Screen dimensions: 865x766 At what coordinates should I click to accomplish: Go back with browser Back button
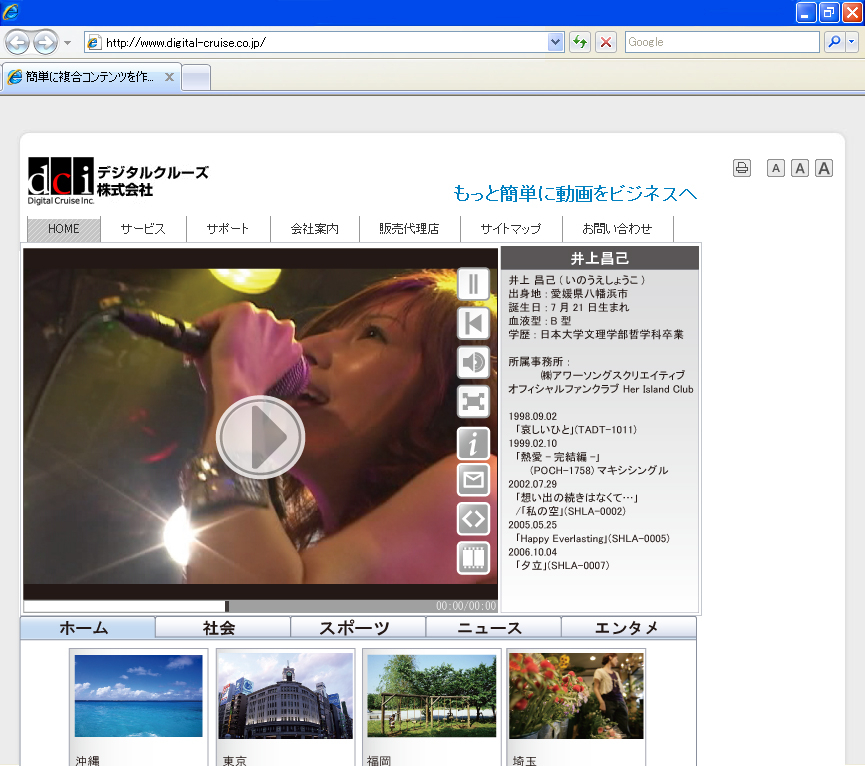click(x=17, y=42)
